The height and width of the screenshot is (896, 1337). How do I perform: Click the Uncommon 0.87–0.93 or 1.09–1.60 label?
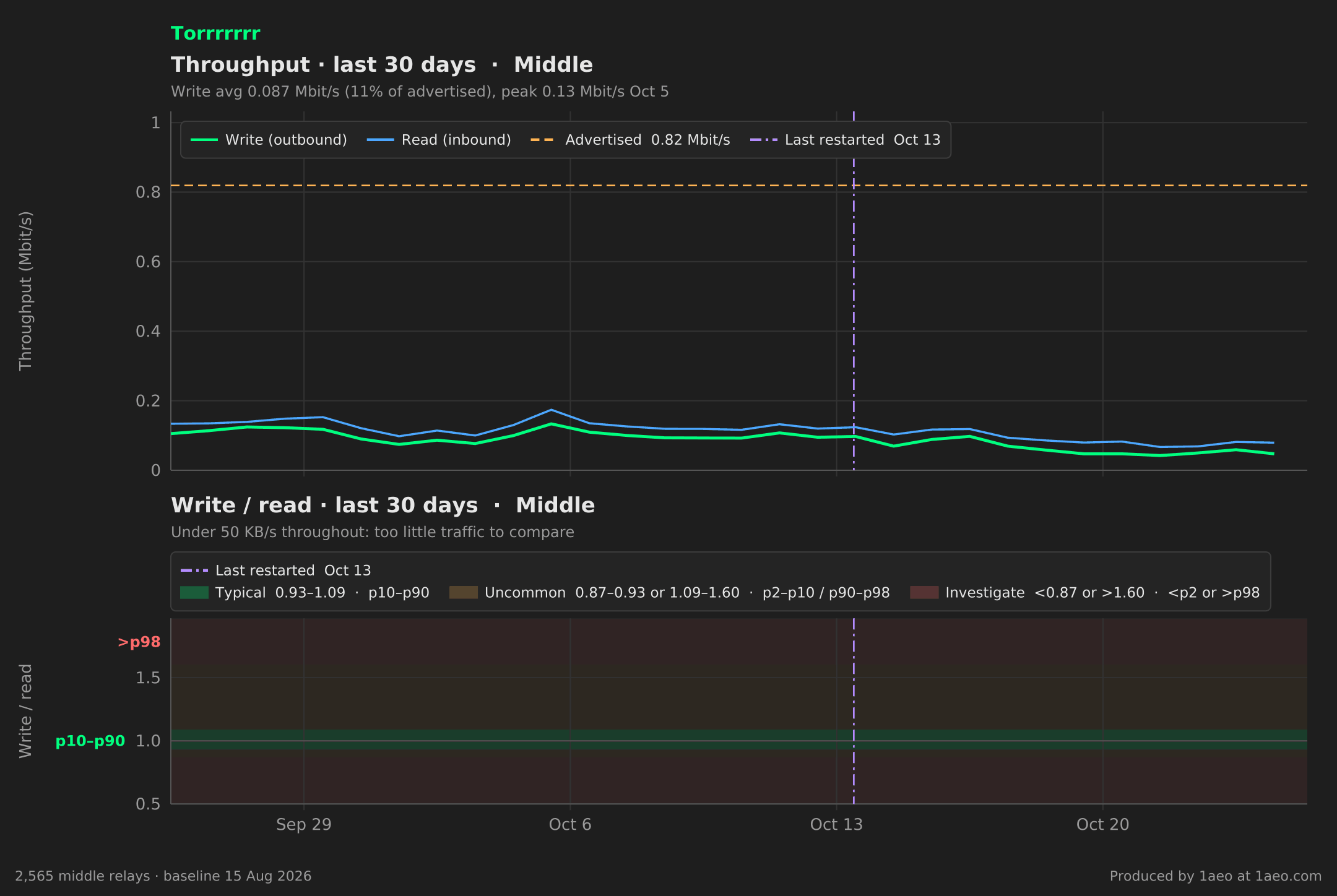[687, 593]
